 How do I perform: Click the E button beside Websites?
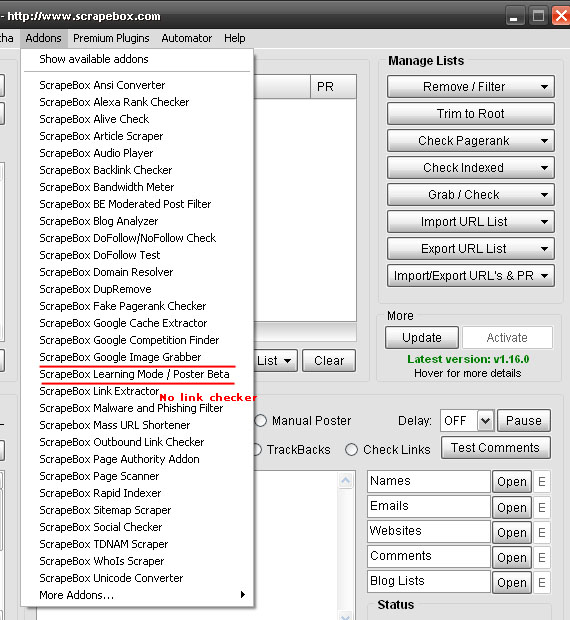coord(542,533)
